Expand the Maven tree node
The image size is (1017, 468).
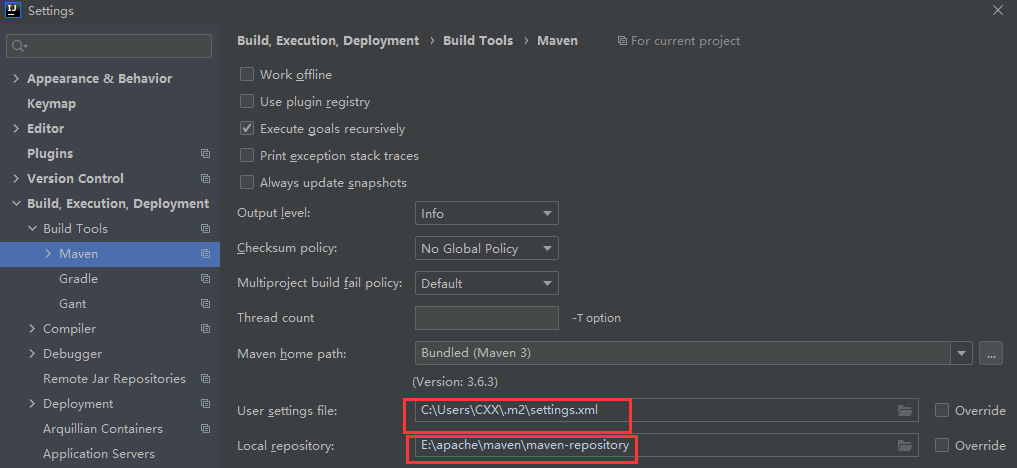pos(48,253)
